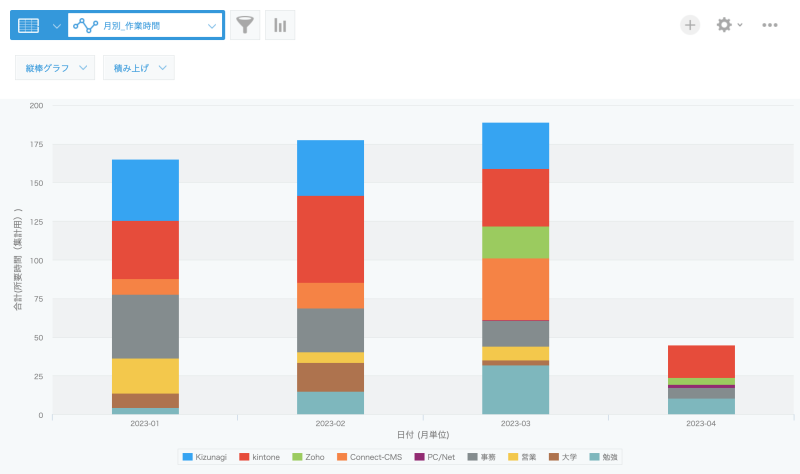This screenshot has width=800, height=474.
Task: Toggle PC/Net series in the legend
Action: click(435, 457)
